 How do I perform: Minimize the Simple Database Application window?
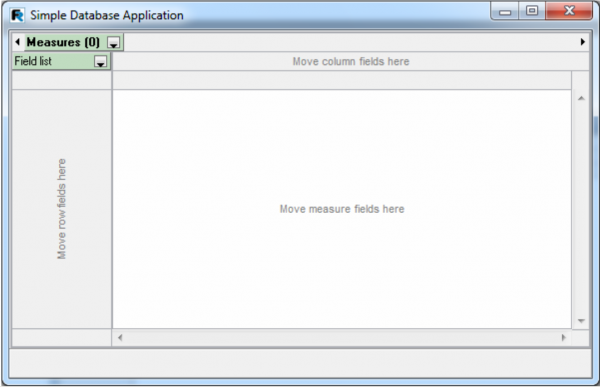tap(505, 11)
